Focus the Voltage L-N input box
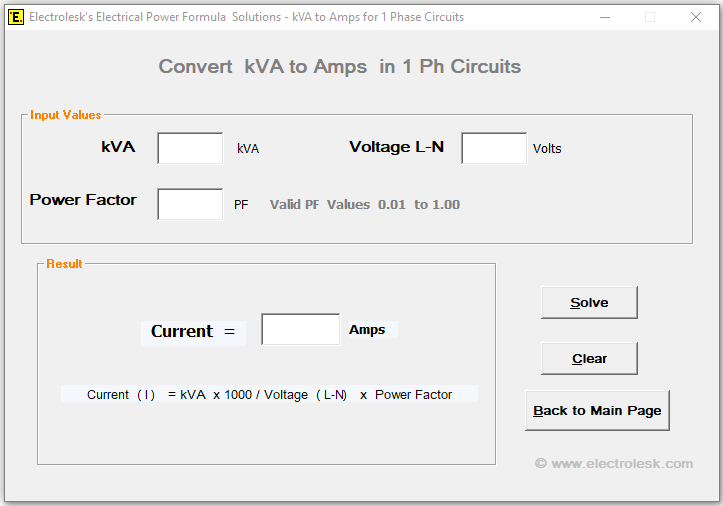The width and height of the screenshot is (723, 506). click(493, 148)
